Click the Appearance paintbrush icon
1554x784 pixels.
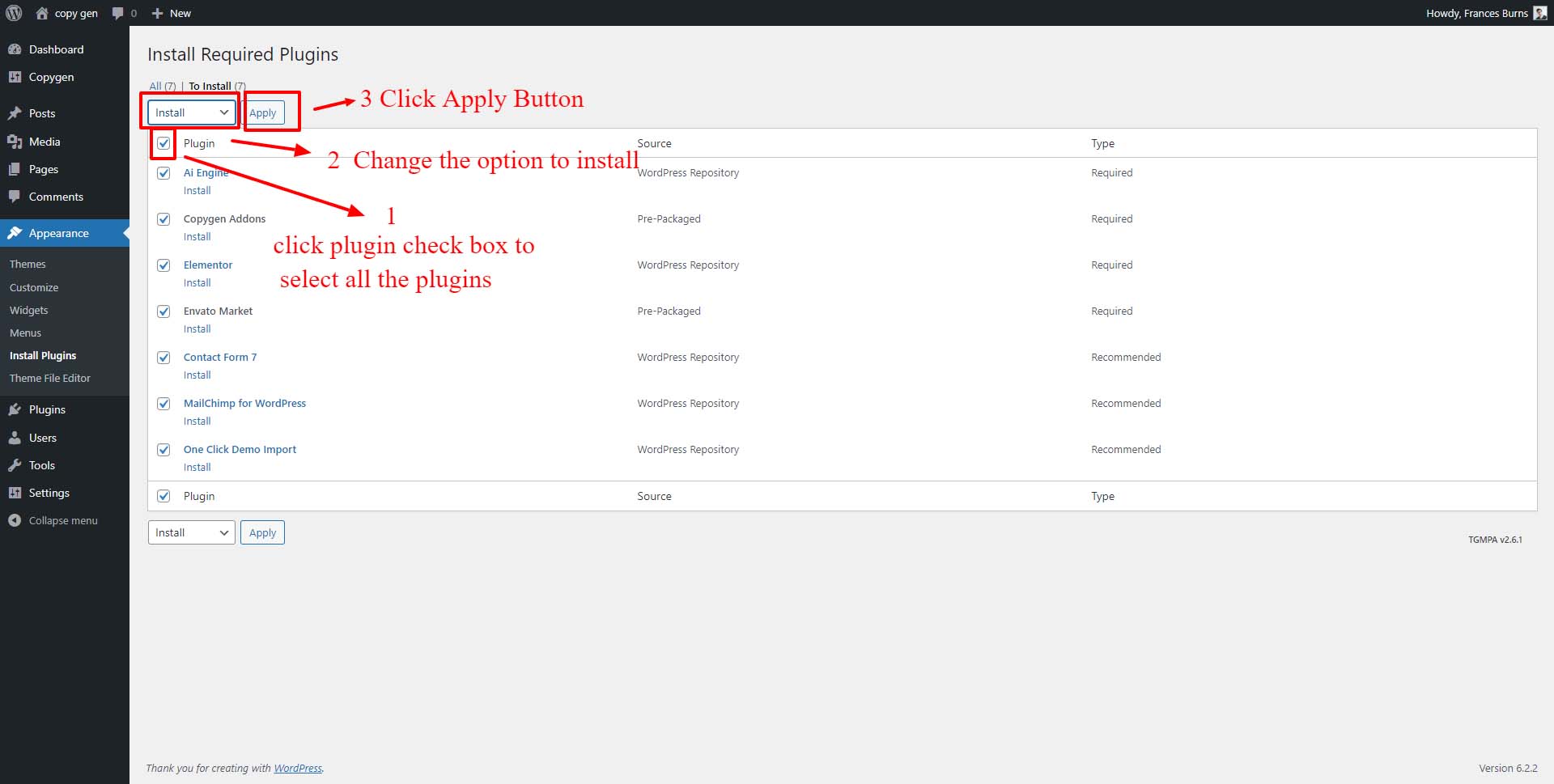pos(15,233)
